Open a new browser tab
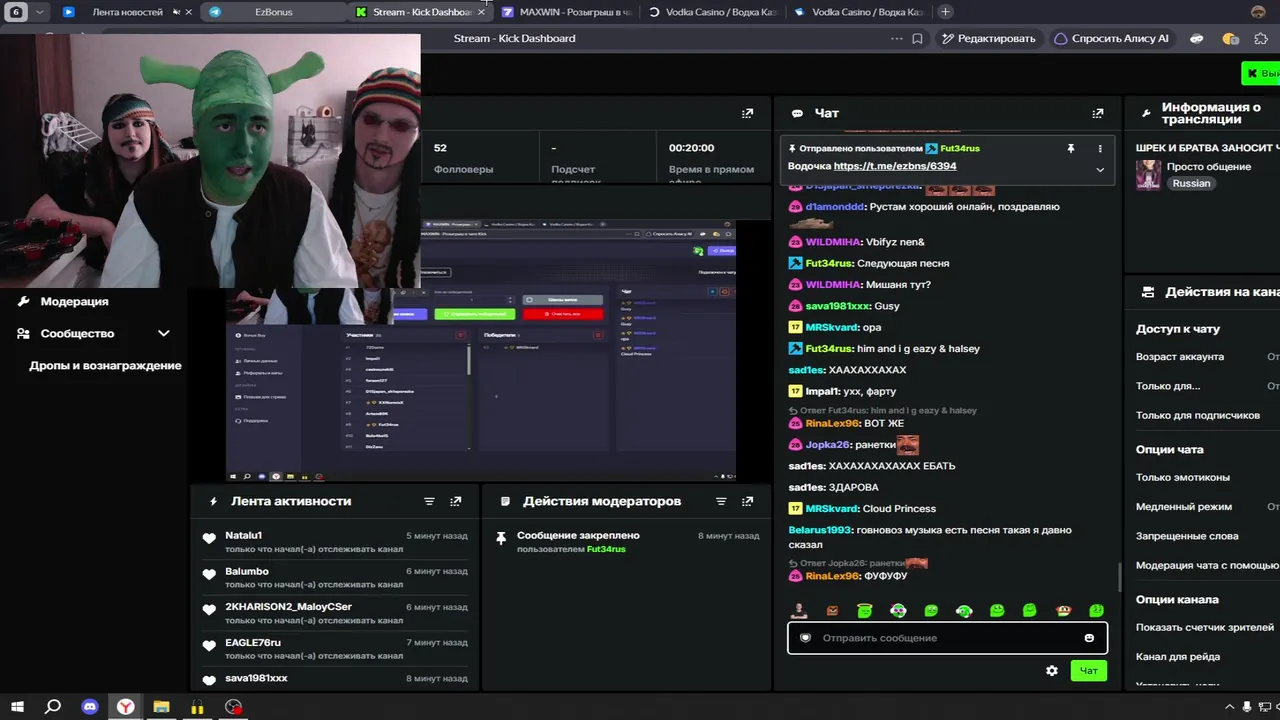This screenshot has width=1280, height=720. coord(945,12)
